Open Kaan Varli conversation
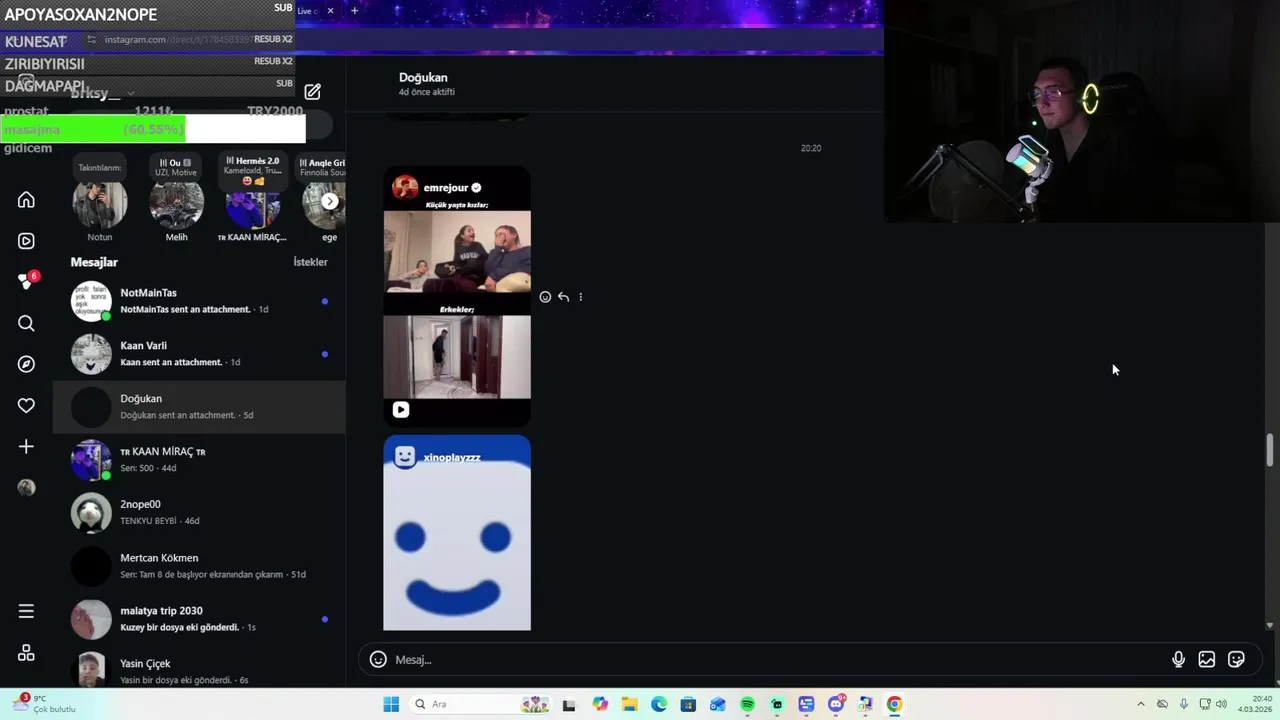Screen dimensions: 1280x720 [199, 354]
